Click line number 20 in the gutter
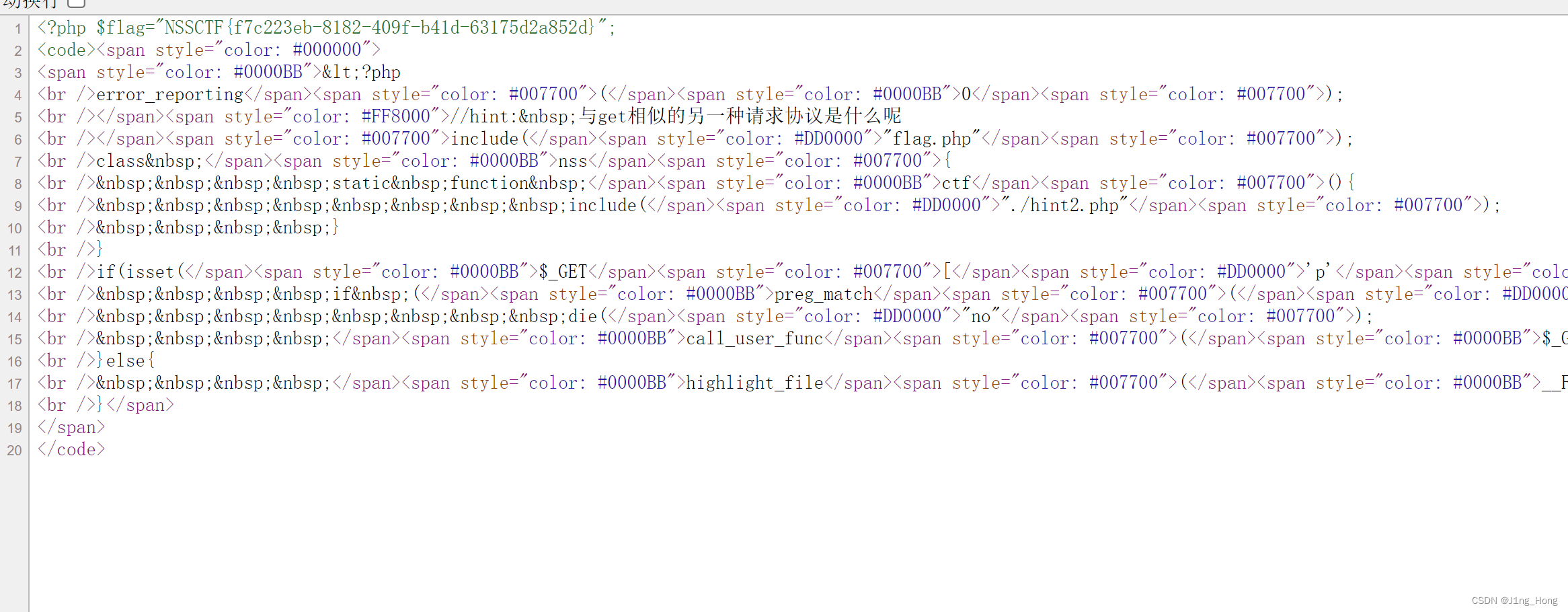The width and height of the screenshot is (1568, 612). [x=13, y=450]
